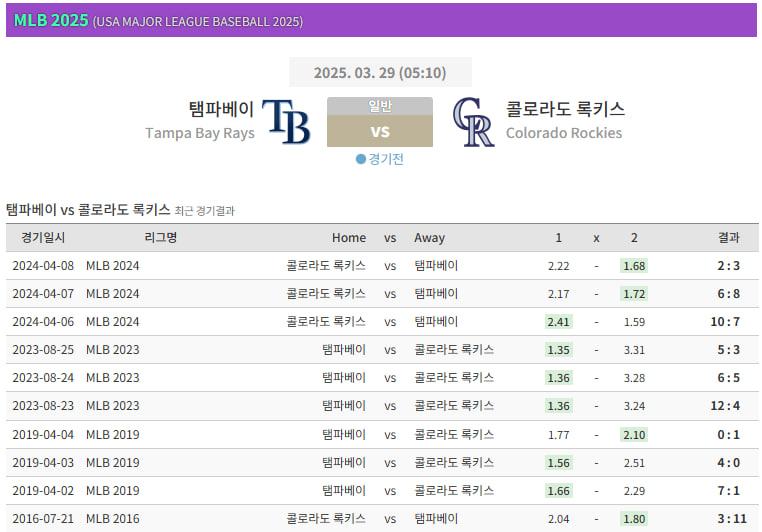Select the VS box between team logos
762x532 pixels.
pyautogui.click(x=380, y=131)
